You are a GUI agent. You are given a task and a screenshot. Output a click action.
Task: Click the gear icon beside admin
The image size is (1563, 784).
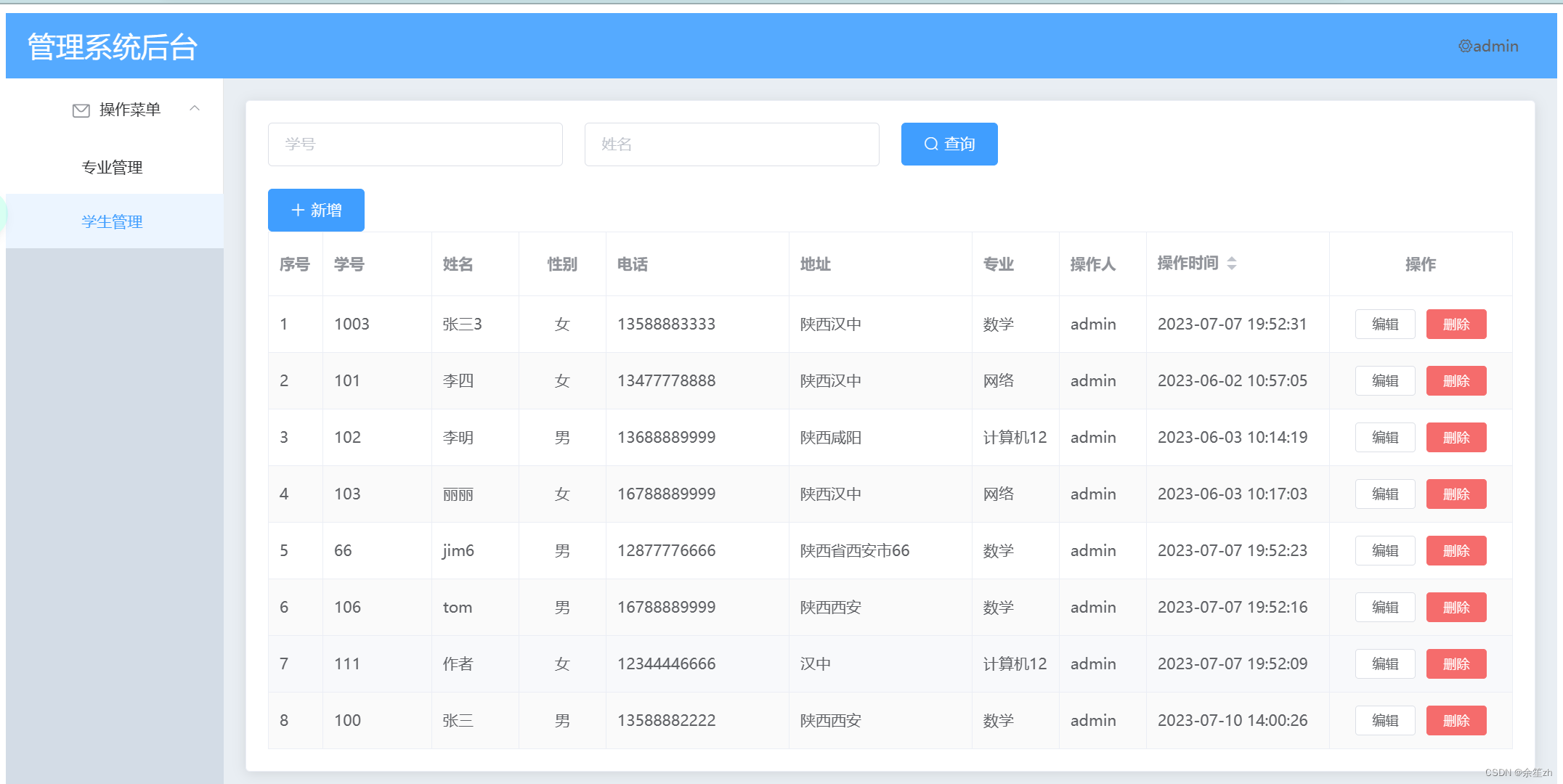click(1464, 46)
